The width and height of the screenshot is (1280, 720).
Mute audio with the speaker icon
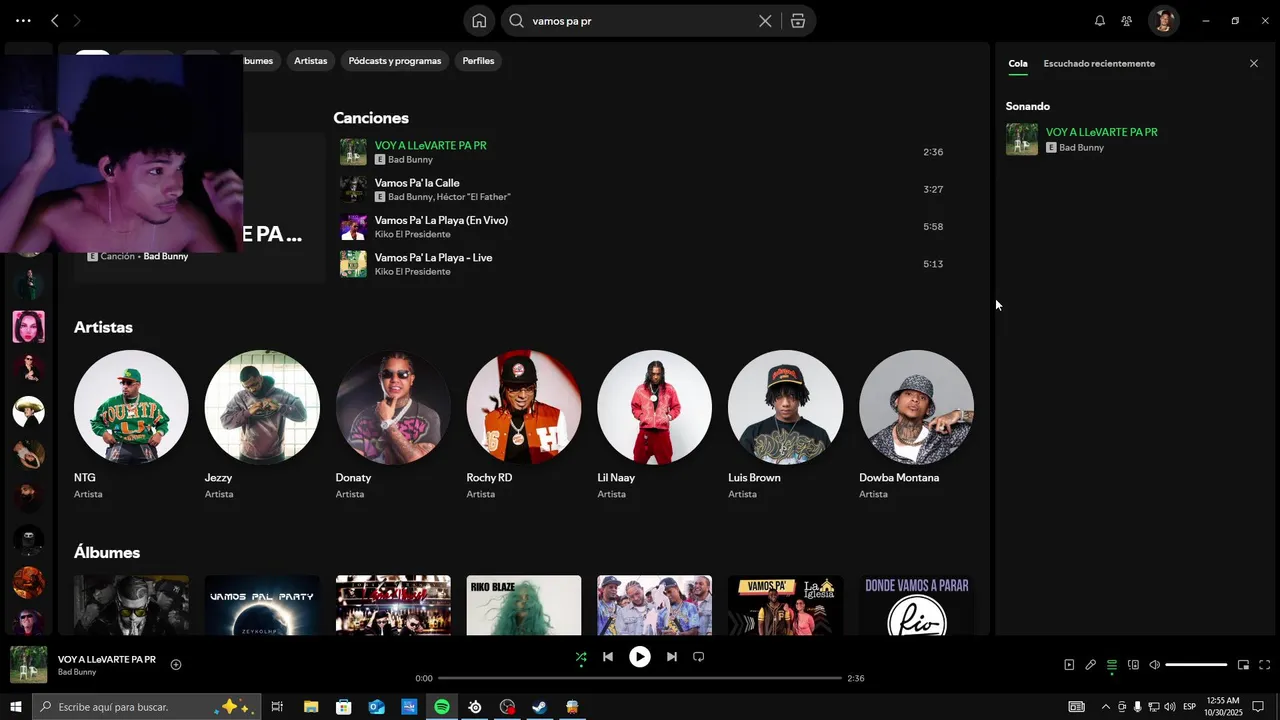(x=1154, y=665)
